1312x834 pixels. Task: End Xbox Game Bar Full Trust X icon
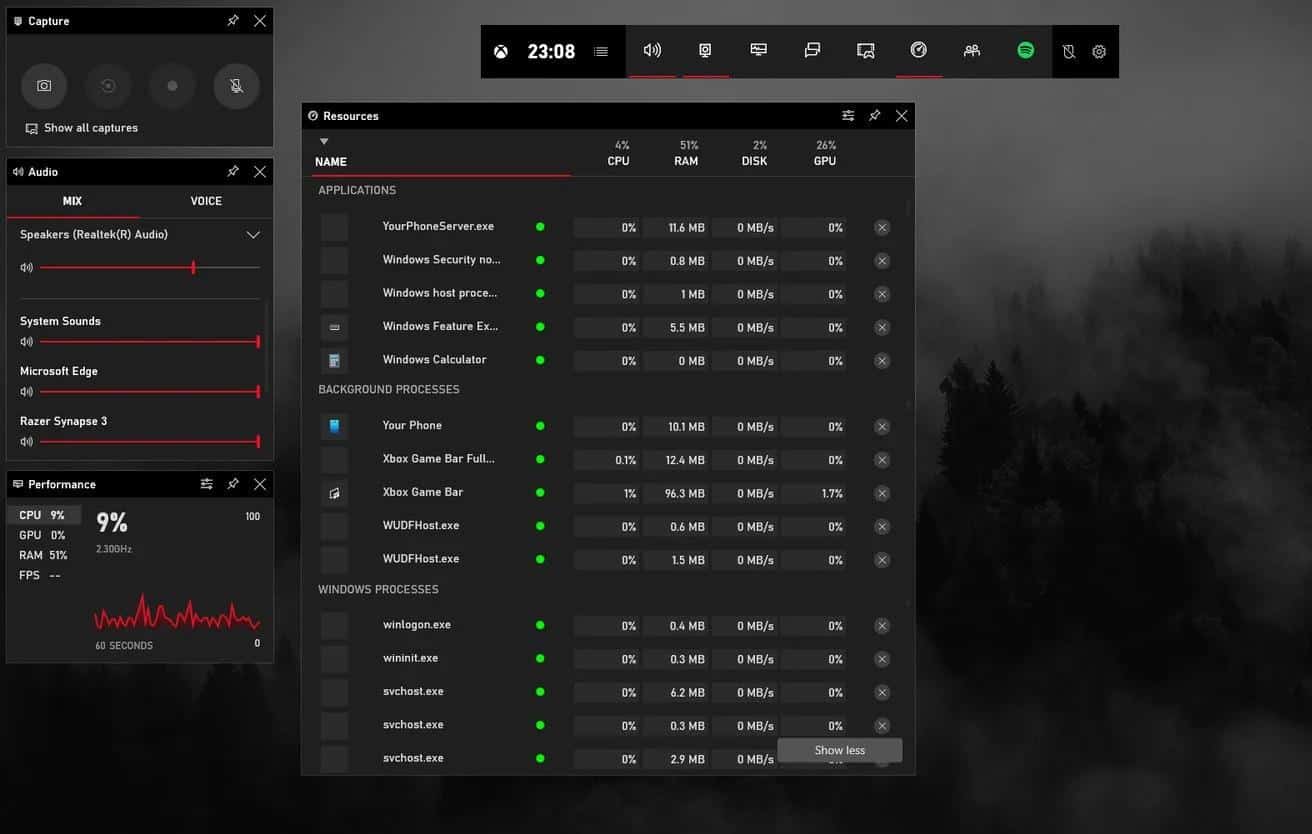[882, 460]
